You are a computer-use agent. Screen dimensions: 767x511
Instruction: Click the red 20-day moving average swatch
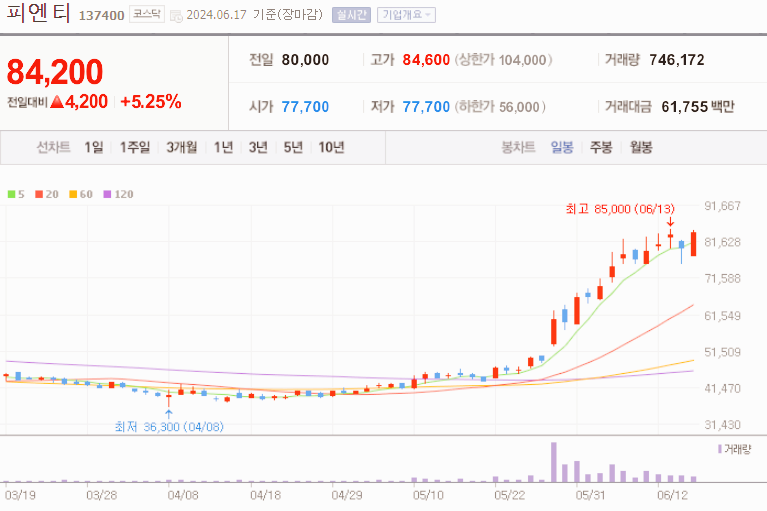[39, 194]
